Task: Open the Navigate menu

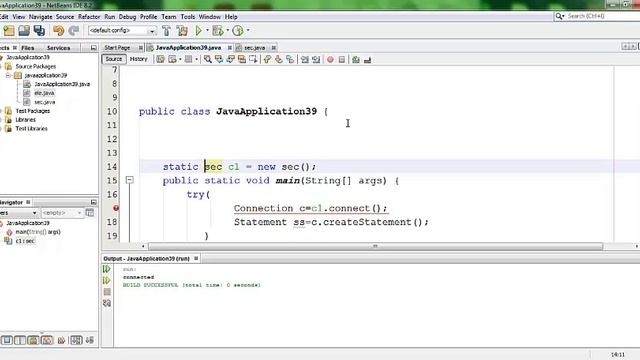Action: pos(40,17)
